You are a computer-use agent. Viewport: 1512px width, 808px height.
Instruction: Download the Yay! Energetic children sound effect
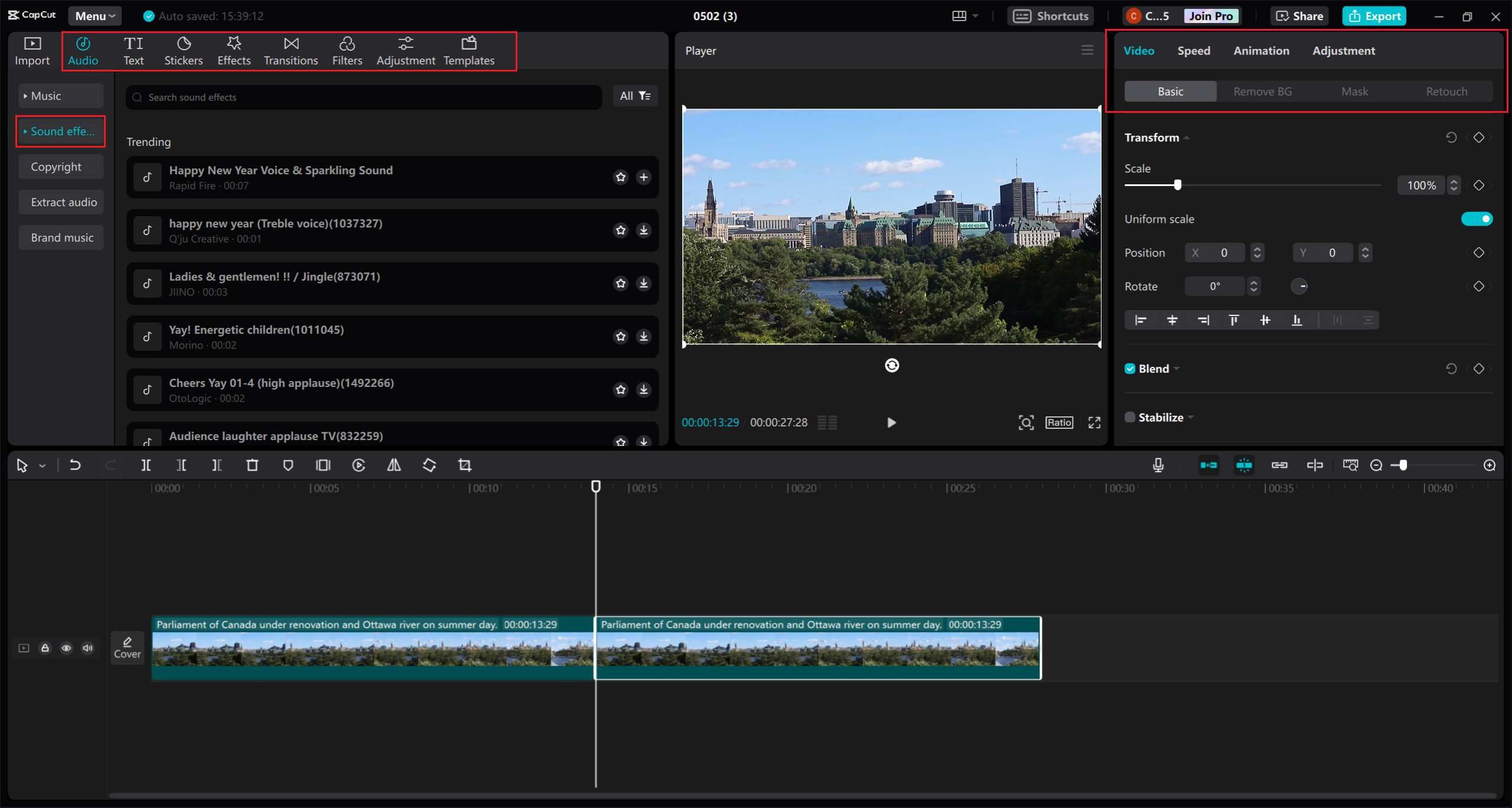pos(643,337)
